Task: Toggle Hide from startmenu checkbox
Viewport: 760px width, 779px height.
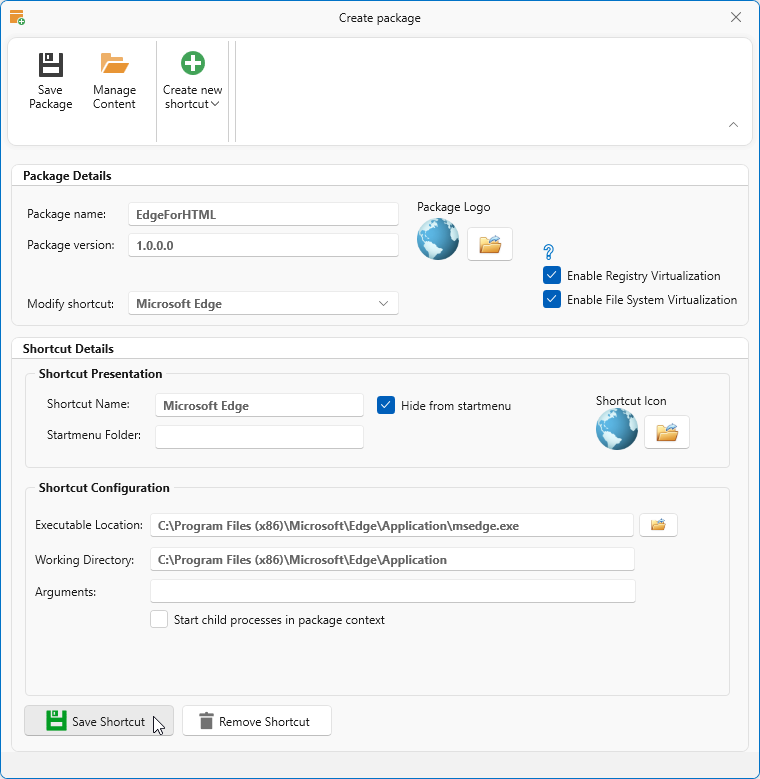Action: (386, 405)
